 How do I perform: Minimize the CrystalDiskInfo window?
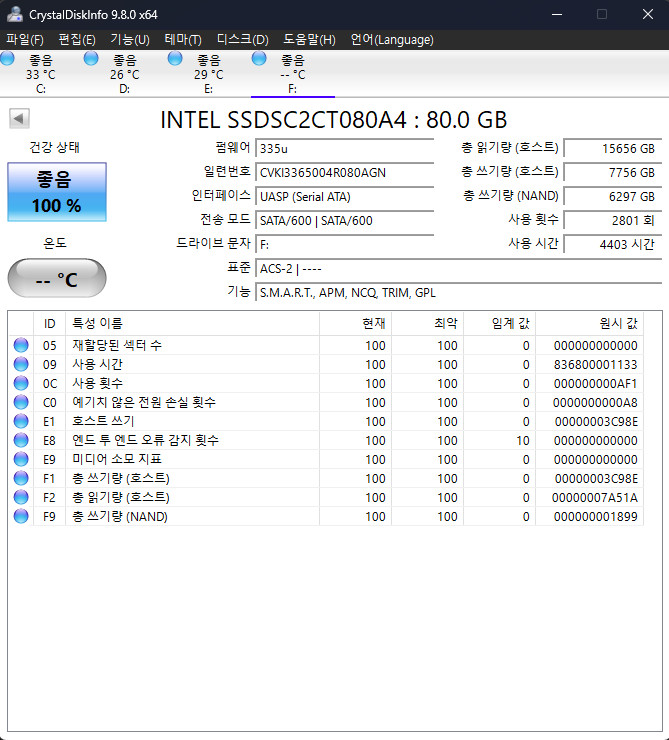point(557,14)
